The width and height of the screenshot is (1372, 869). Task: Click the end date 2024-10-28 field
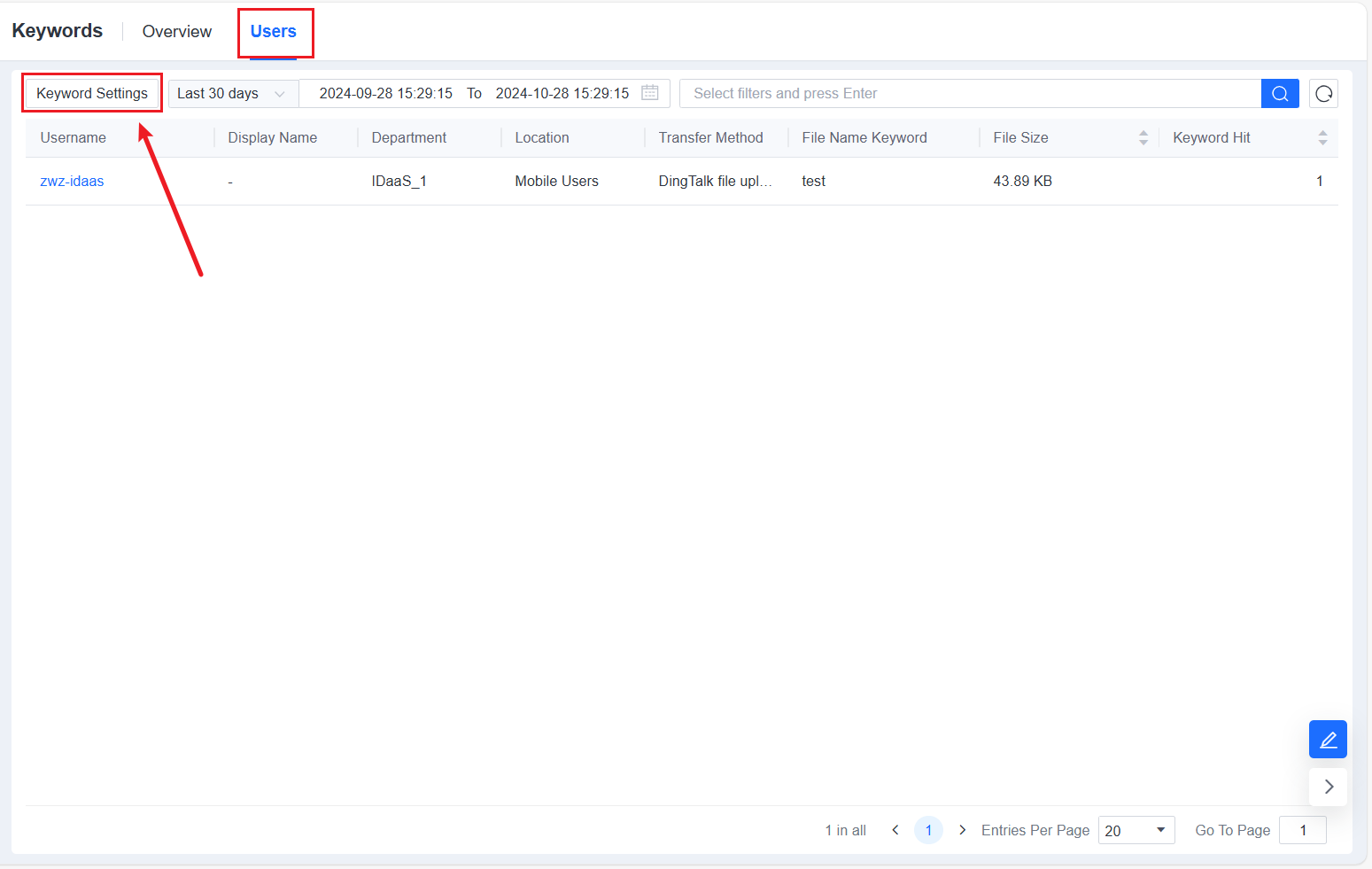tap(562, 94)
